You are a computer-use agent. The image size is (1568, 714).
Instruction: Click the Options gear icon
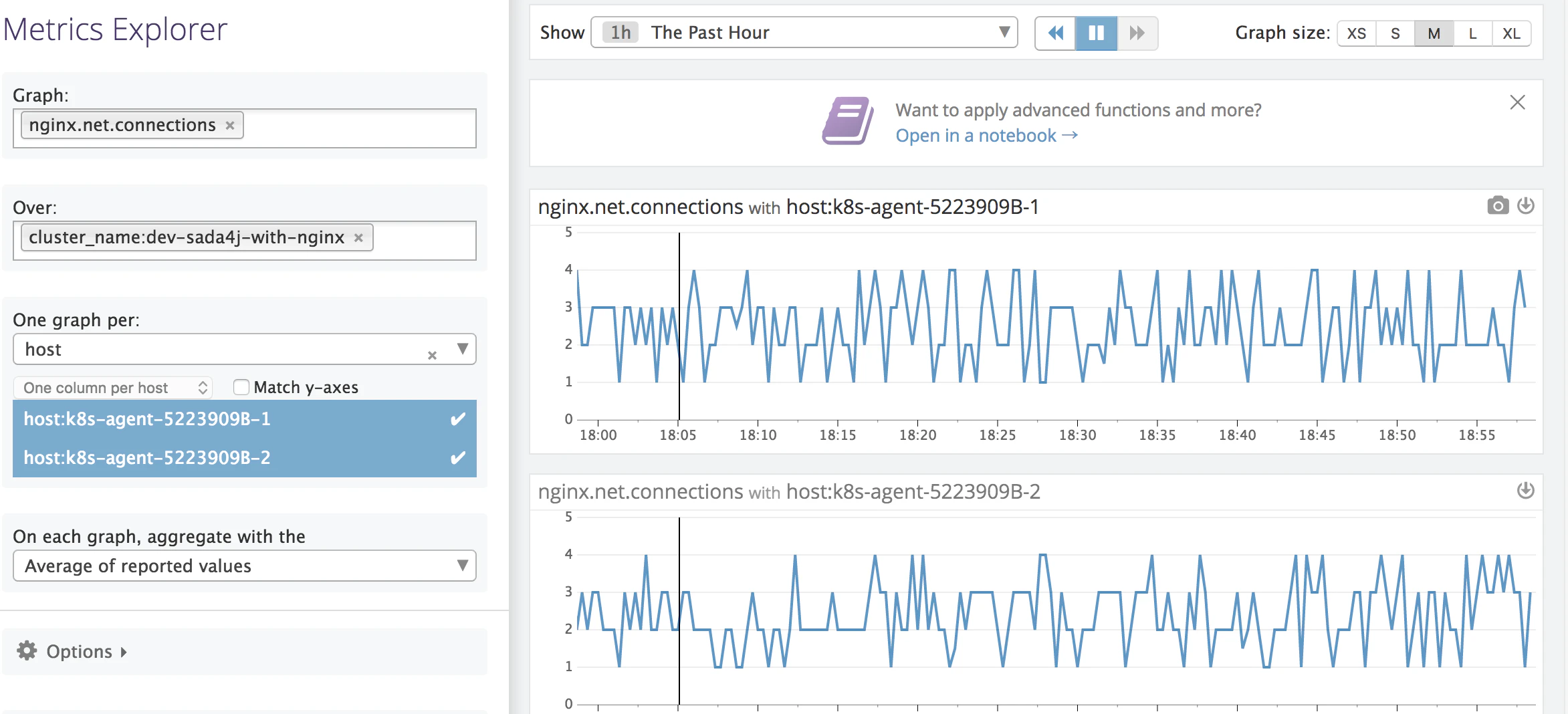coord(27,650)
